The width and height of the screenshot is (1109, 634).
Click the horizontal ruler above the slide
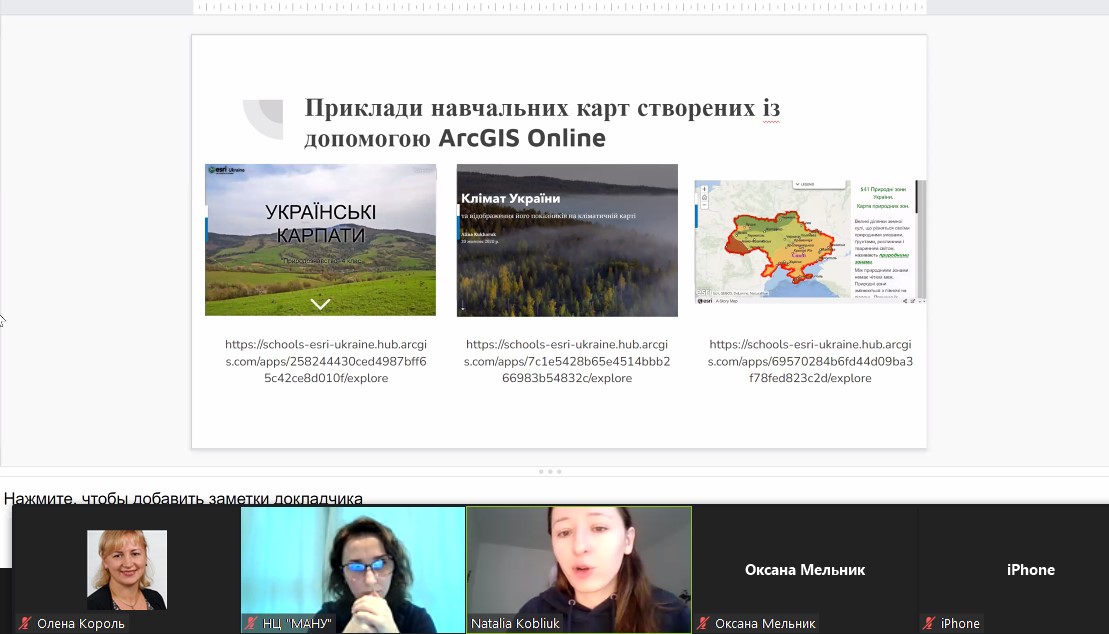click(x=560, y=7)
